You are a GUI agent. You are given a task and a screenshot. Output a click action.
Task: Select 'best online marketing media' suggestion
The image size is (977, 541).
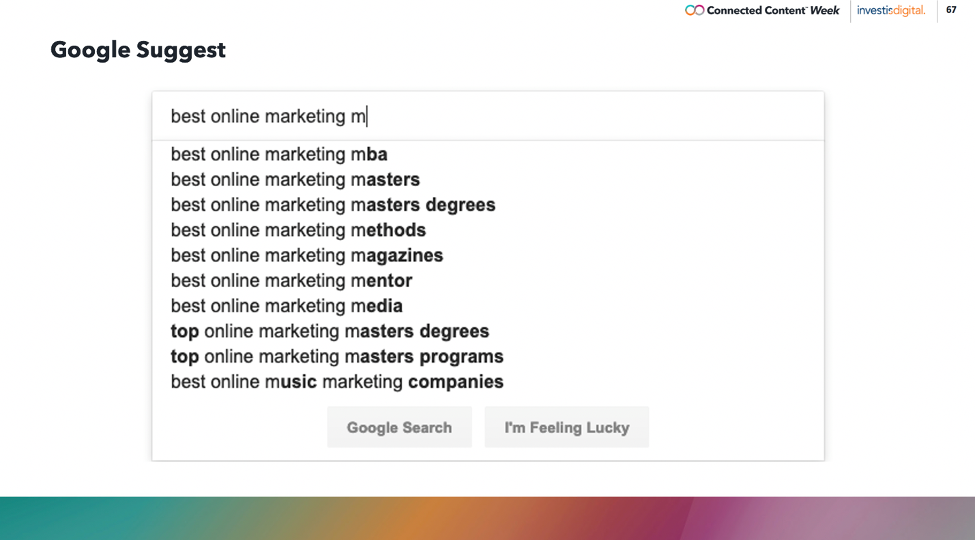287,306
